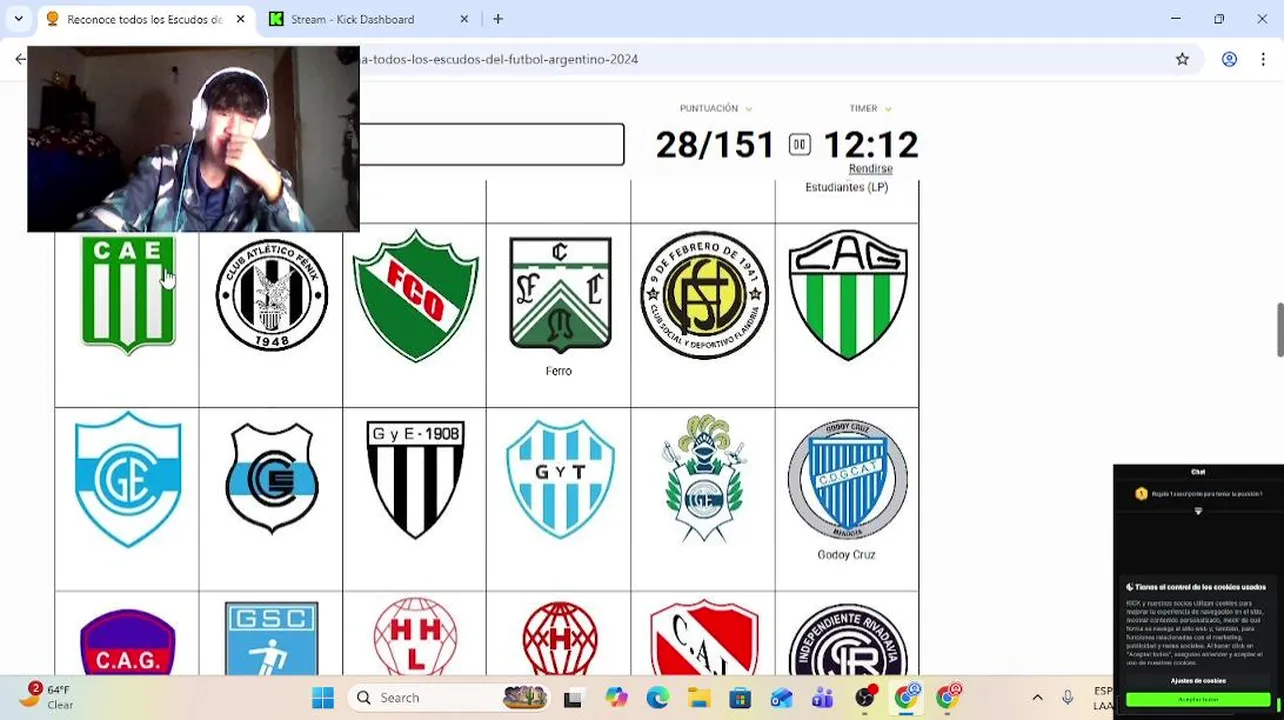Screen dimensions: 1284x720
Task: Click the GyE-1908 black-striped crest
Action: pos(415,479)
